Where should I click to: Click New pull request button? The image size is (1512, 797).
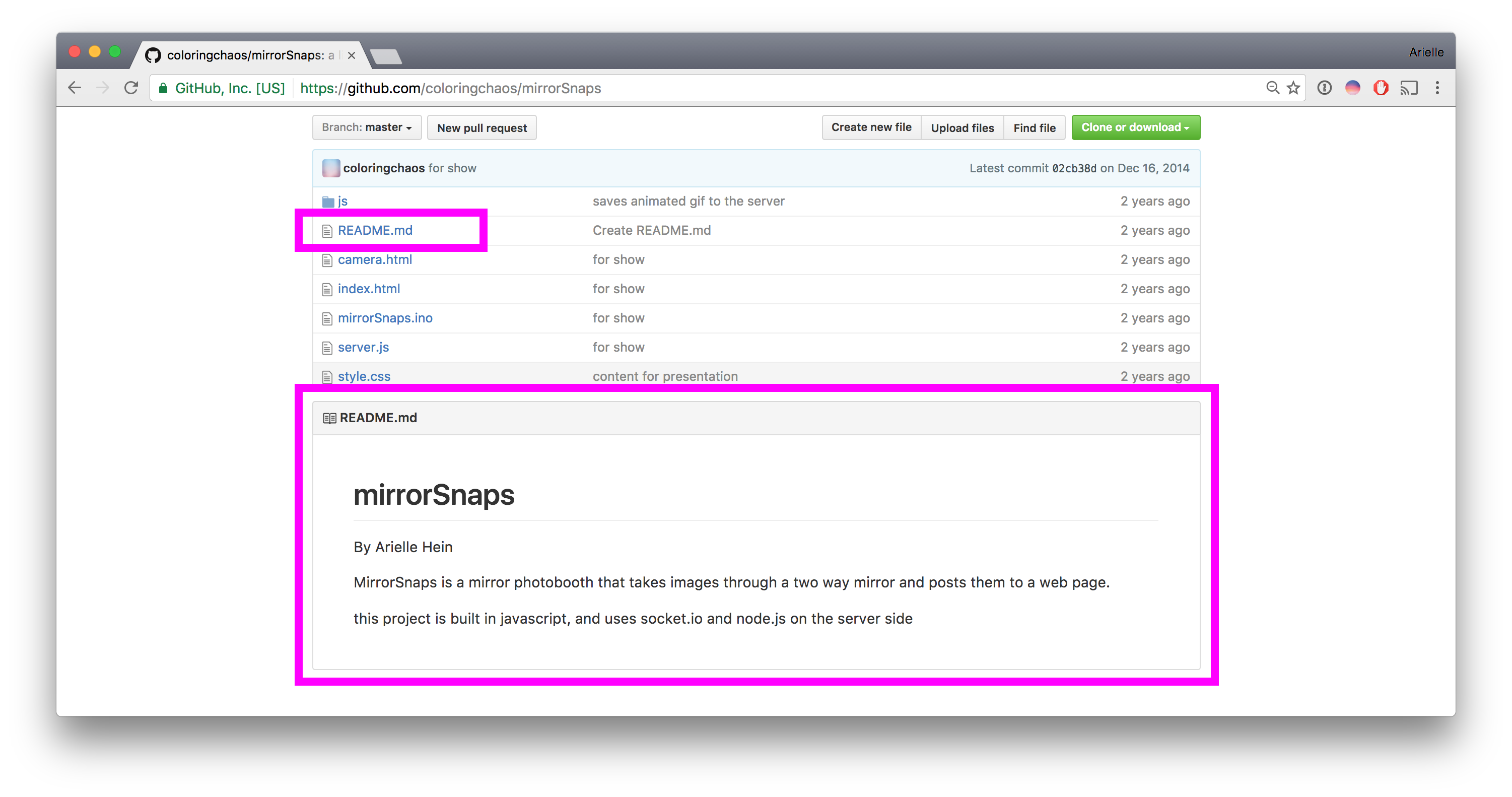482,127
